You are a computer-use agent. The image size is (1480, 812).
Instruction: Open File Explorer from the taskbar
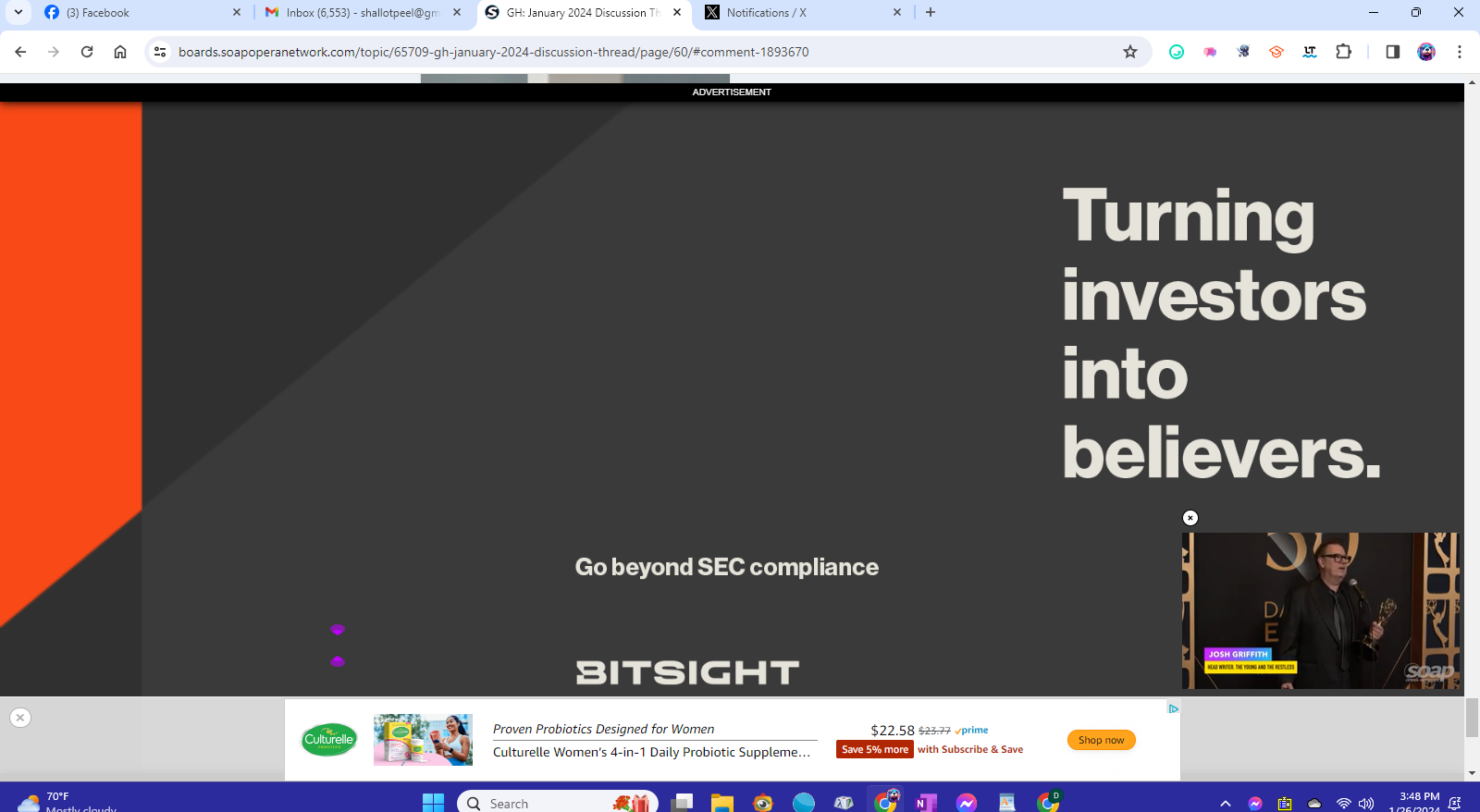click(721, 802)
